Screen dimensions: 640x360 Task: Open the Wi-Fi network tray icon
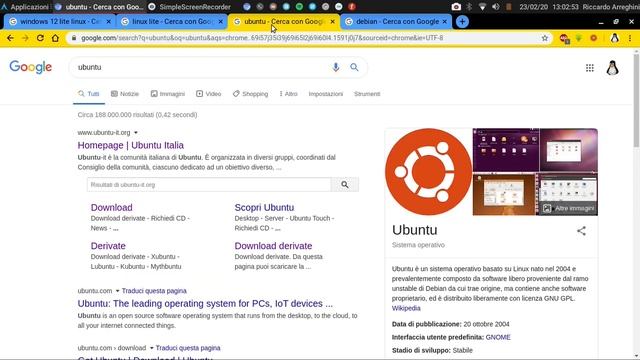482,7
